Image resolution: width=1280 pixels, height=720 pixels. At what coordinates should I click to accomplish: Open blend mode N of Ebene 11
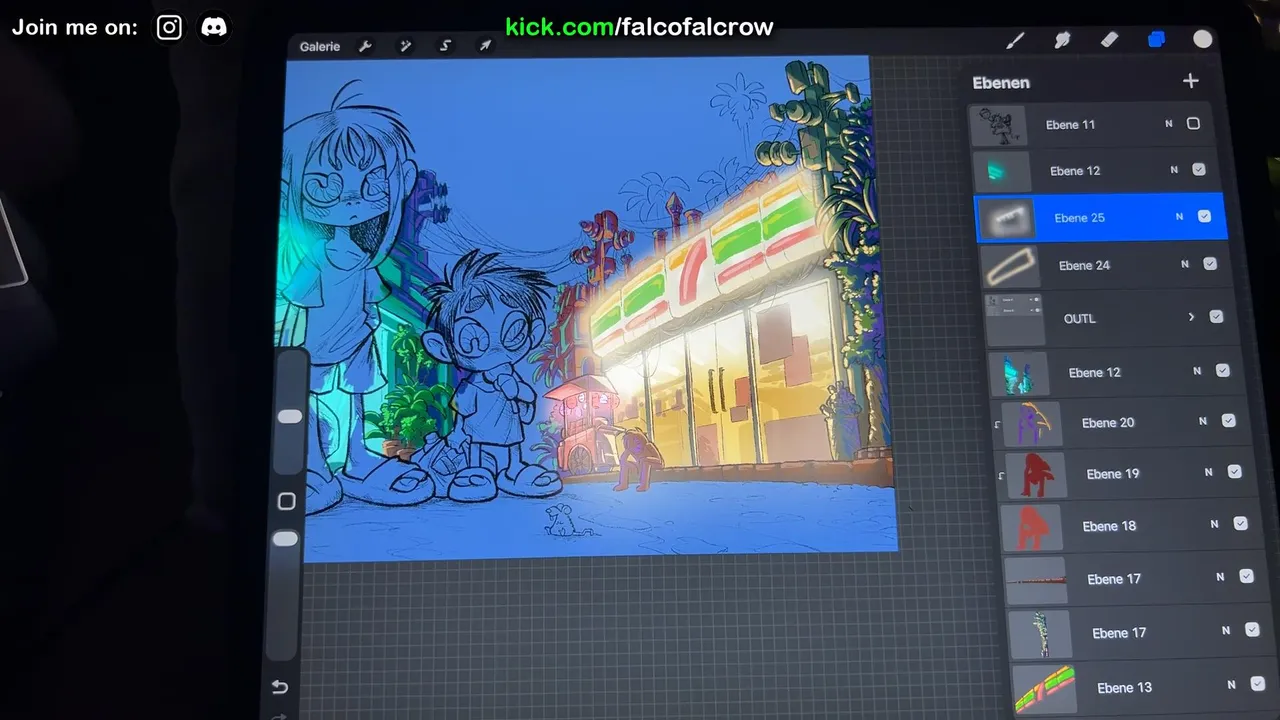point(1169,124)
